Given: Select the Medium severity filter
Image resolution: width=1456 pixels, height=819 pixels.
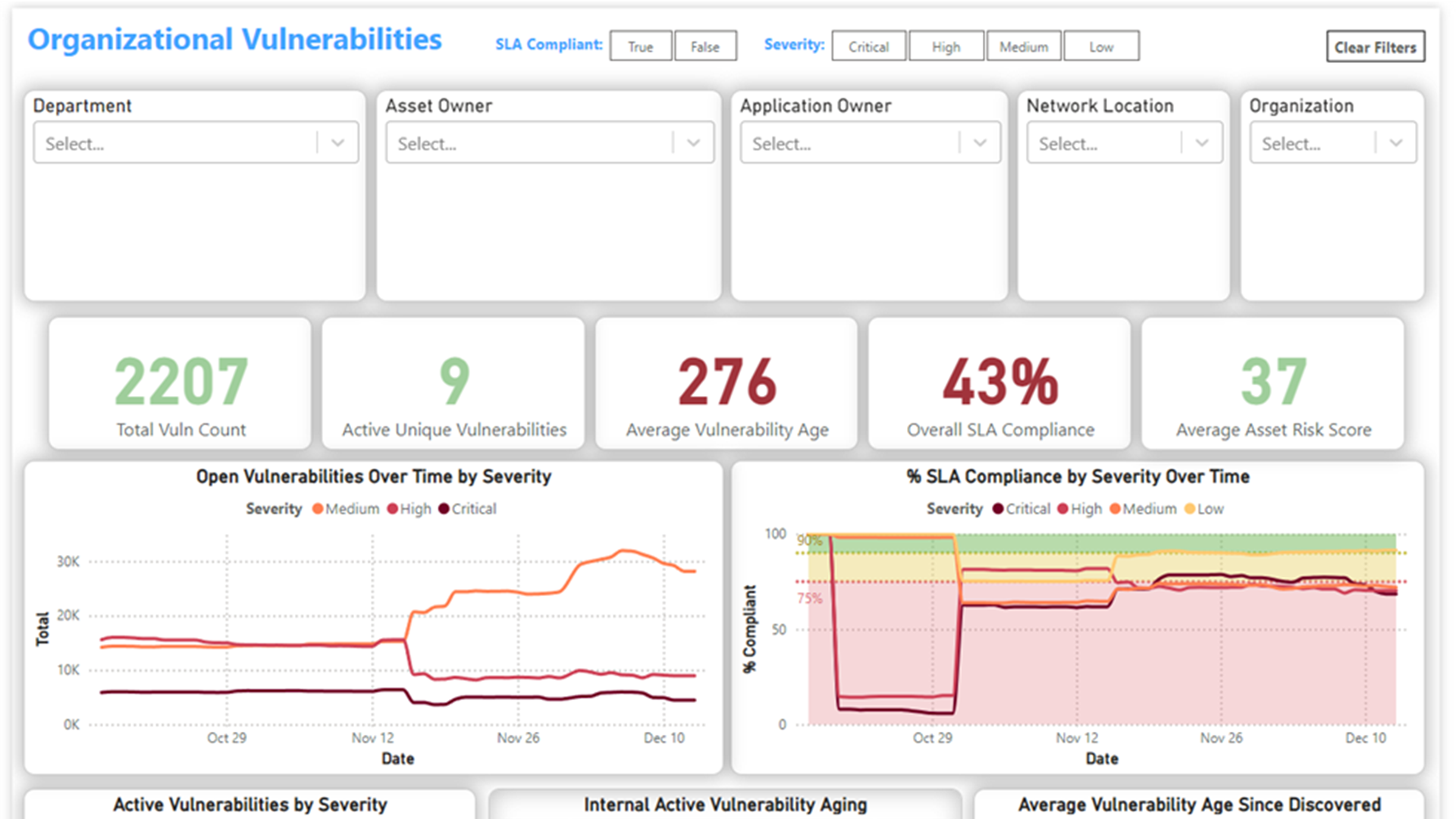Looking at the screenshot, I should coord(1023,46).
